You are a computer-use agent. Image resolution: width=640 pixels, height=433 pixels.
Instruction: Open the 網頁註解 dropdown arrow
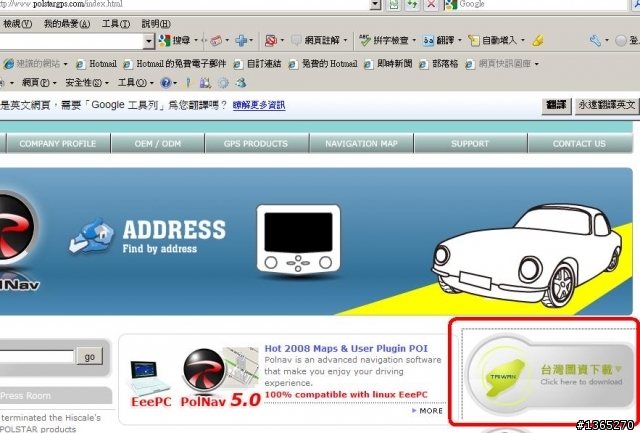pyautogui.click(x=345, y=40)
